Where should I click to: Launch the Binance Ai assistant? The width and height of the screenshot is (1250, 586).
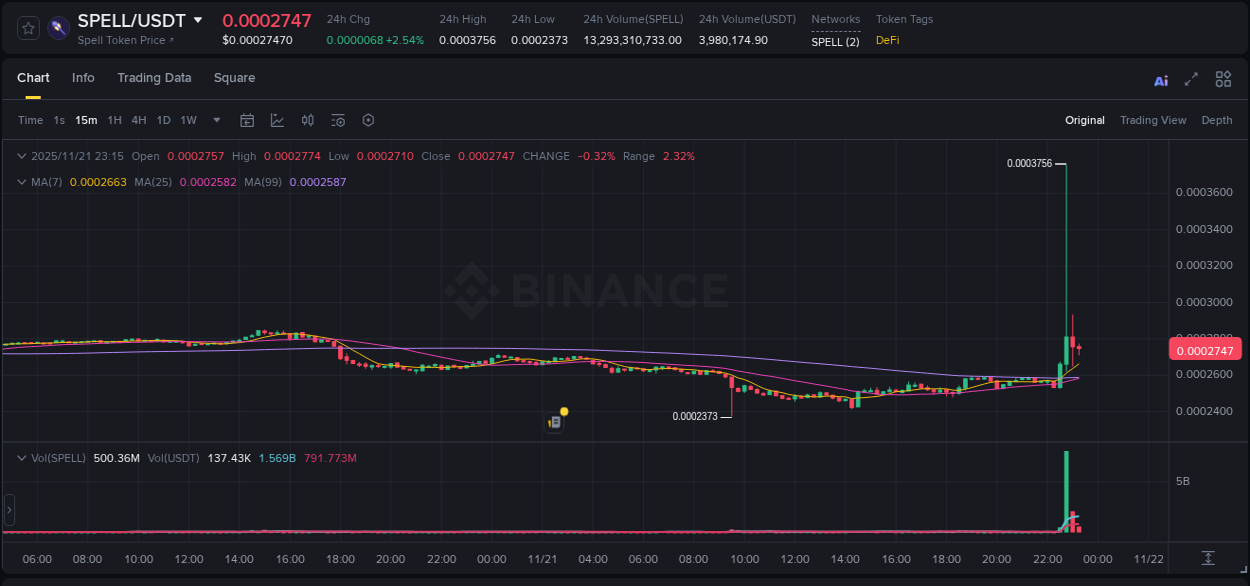1160,79
